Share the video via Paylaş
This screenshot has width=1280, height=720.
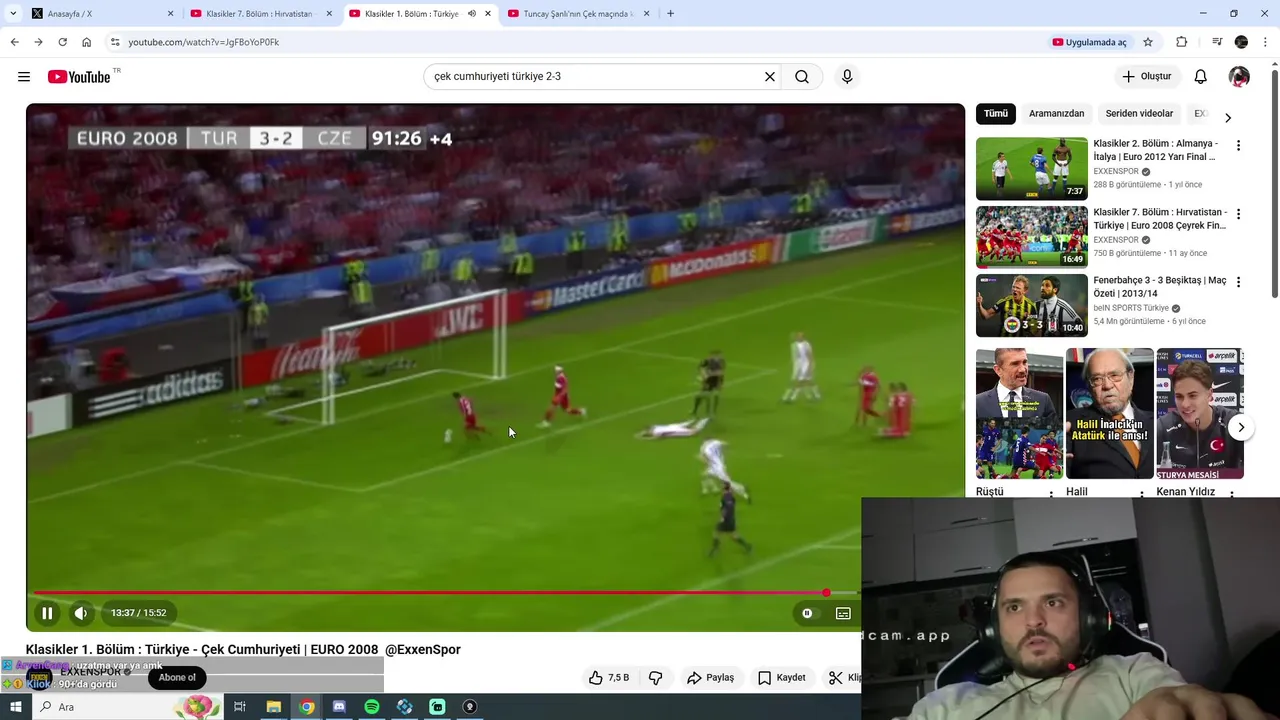pyautogui.click(x=710, y=678)
